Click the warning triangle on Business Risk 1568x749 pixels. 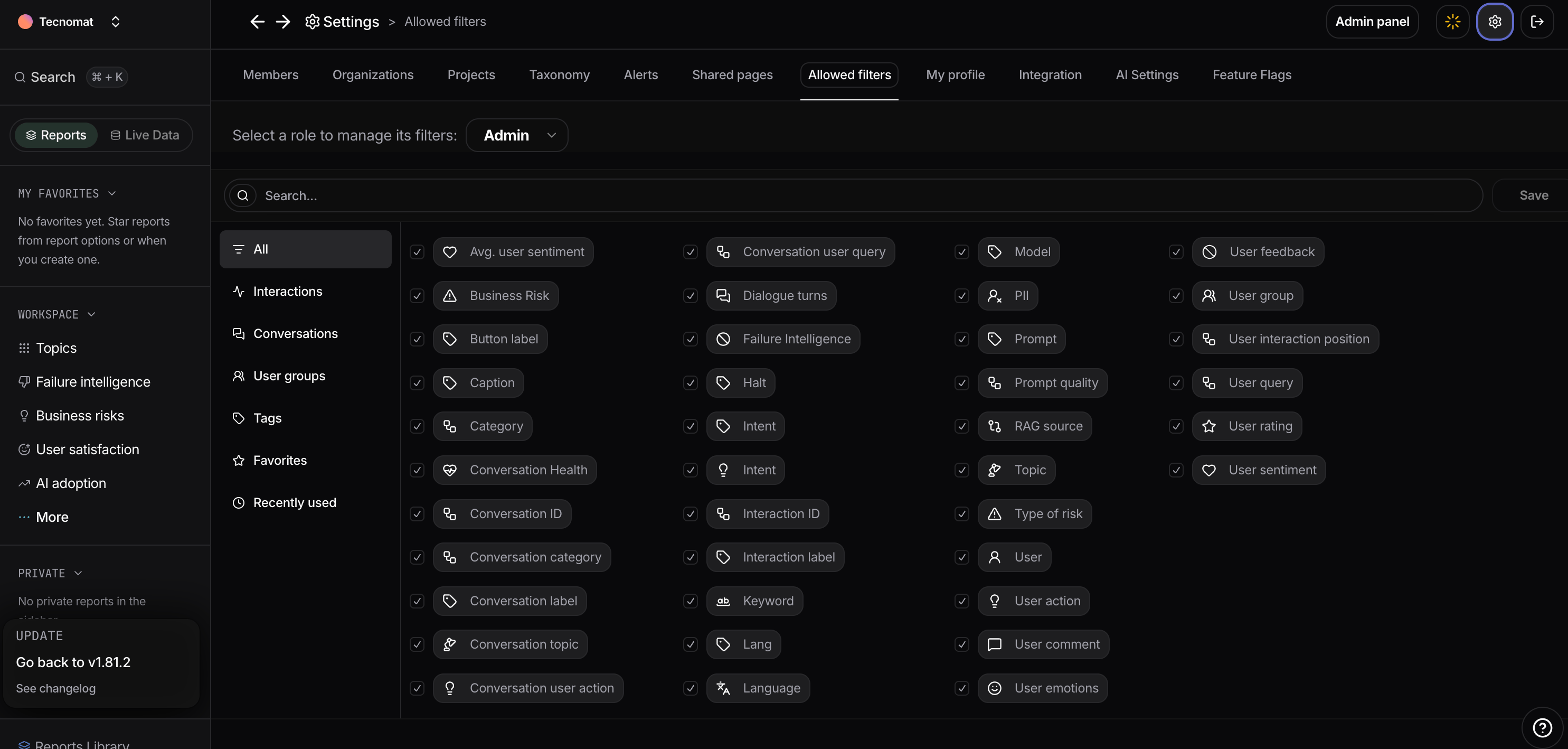pyautogui.click(x=450, y=296)
